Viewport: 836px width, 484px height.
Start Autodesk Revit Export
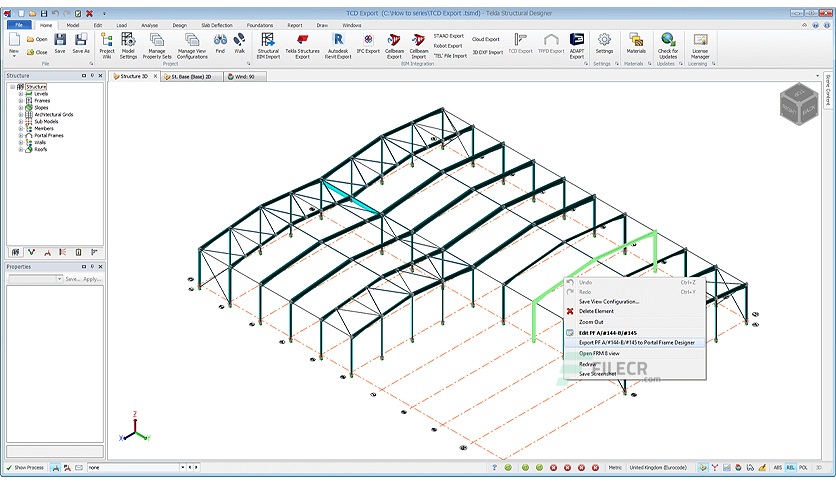tap(338, 45)
